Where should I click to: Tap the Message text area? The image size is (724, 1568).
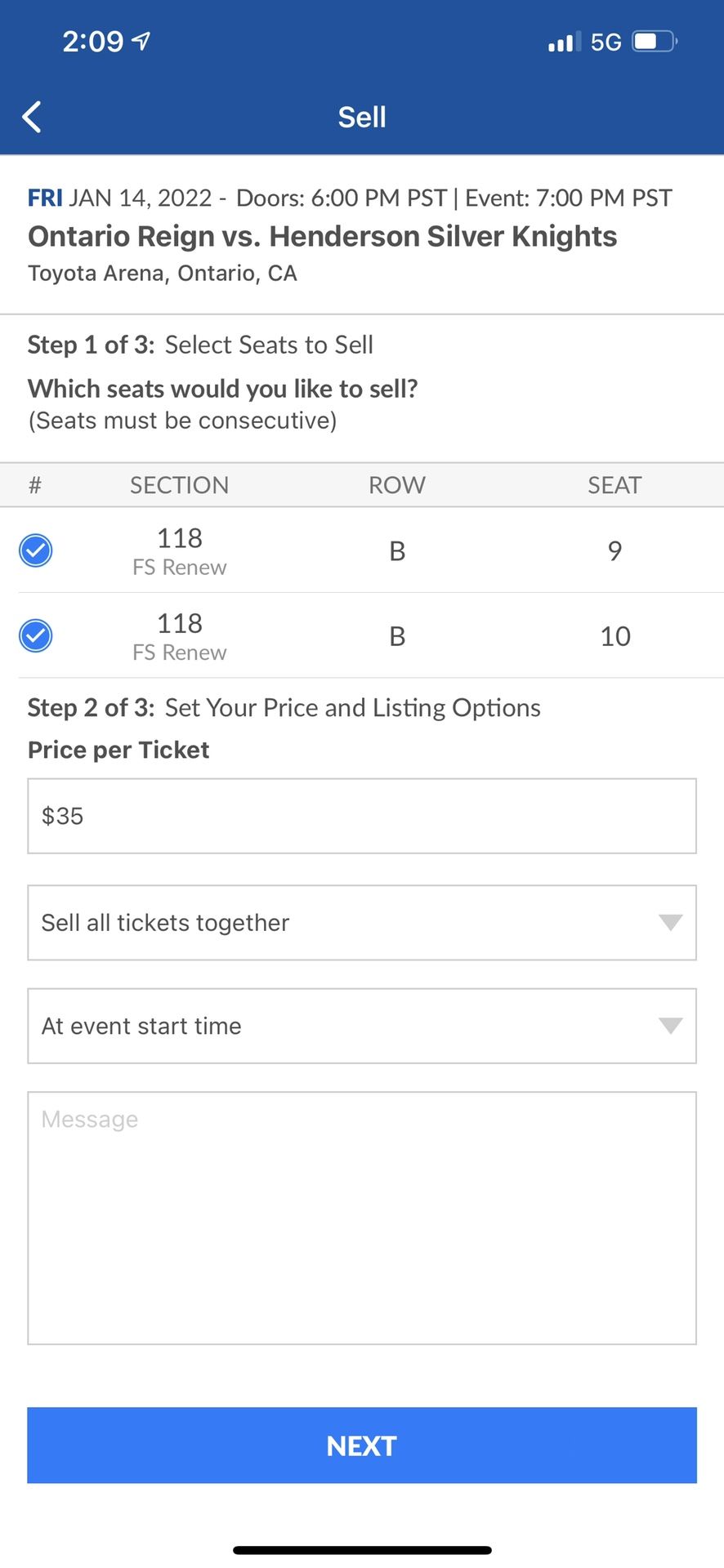click(x=361, y=1217)
